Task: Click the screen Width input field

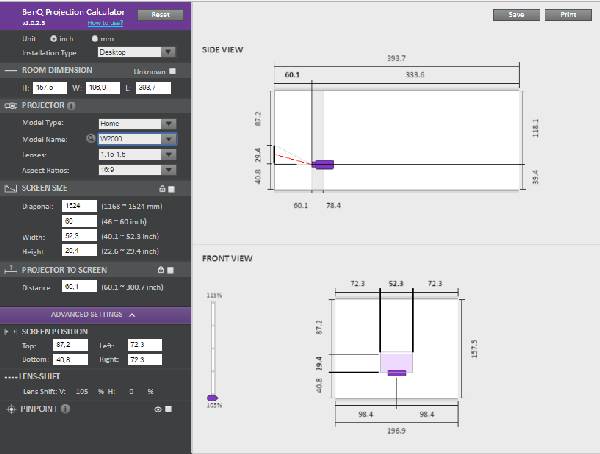Action: click(x=80, y=236)
